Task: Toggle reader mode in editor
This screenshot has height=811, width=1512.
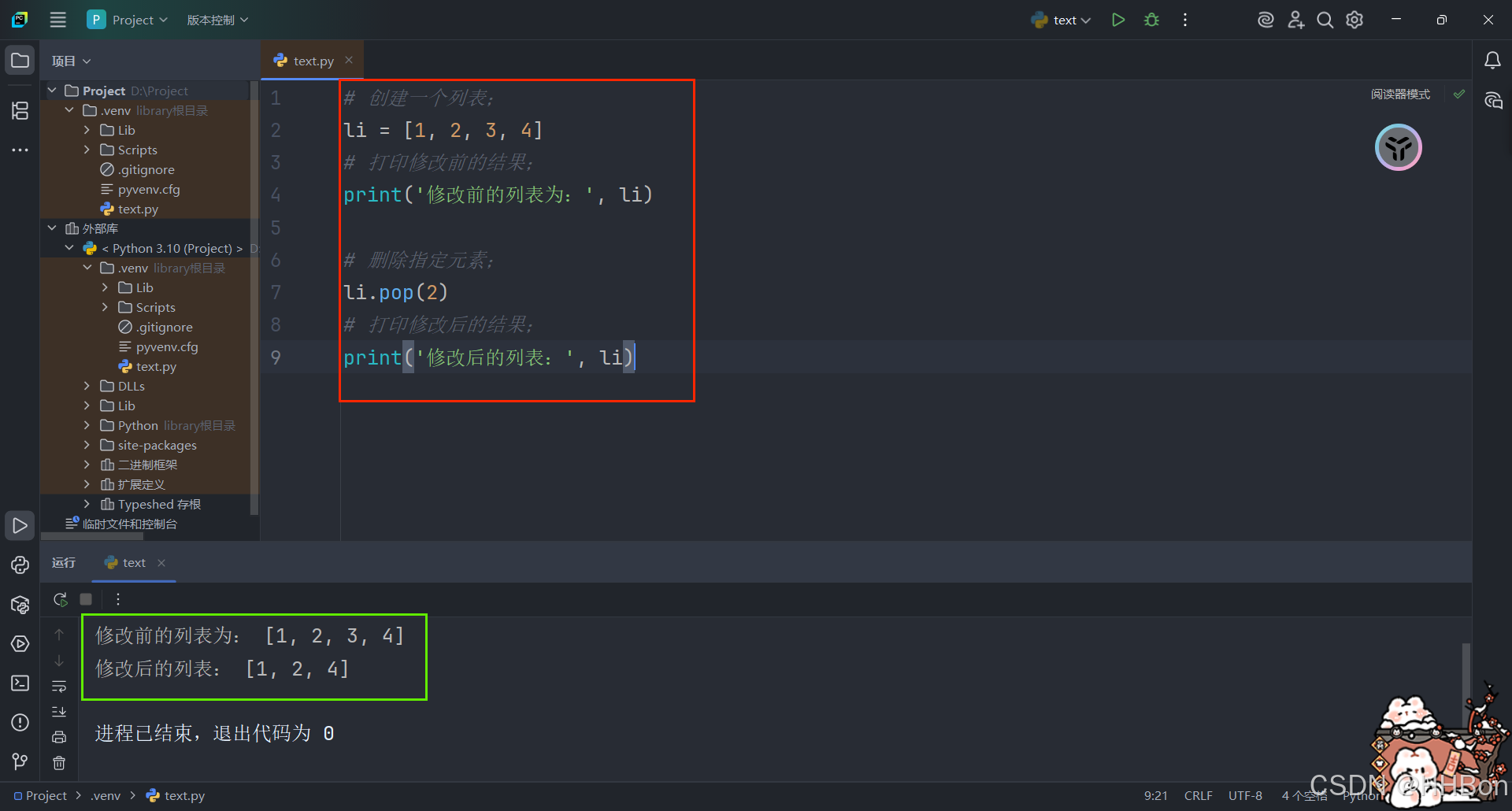Action: pyautogui.click(x=1400, y=94)
